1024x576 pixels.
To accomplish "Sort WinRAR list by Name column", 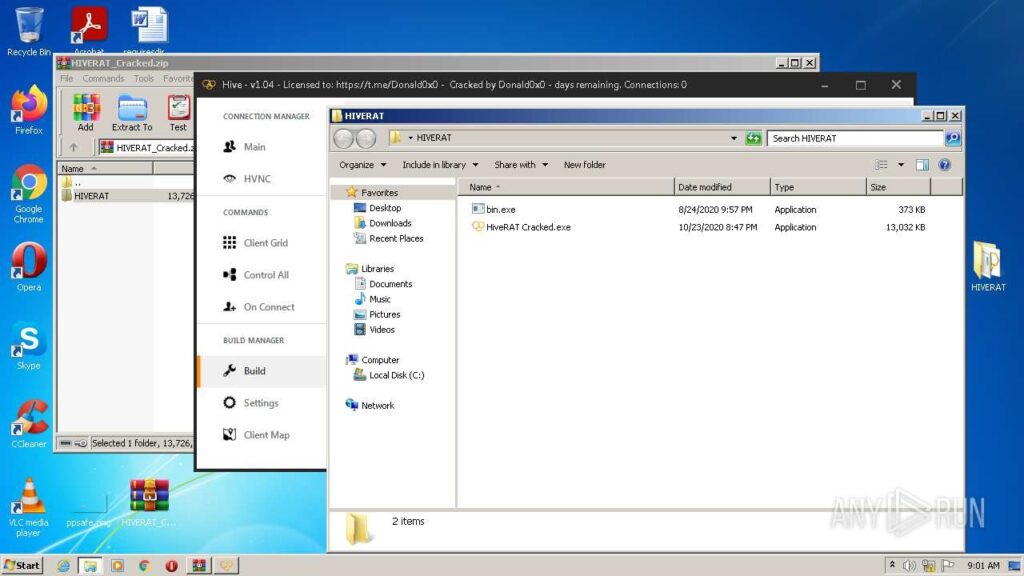I will 105,168.
